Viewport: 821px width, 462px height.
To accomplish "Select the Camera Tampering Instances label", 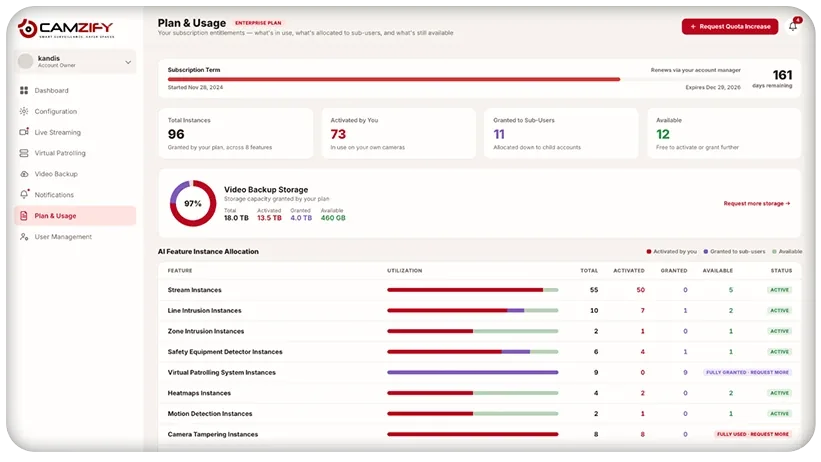I will (x=213, y=434).
